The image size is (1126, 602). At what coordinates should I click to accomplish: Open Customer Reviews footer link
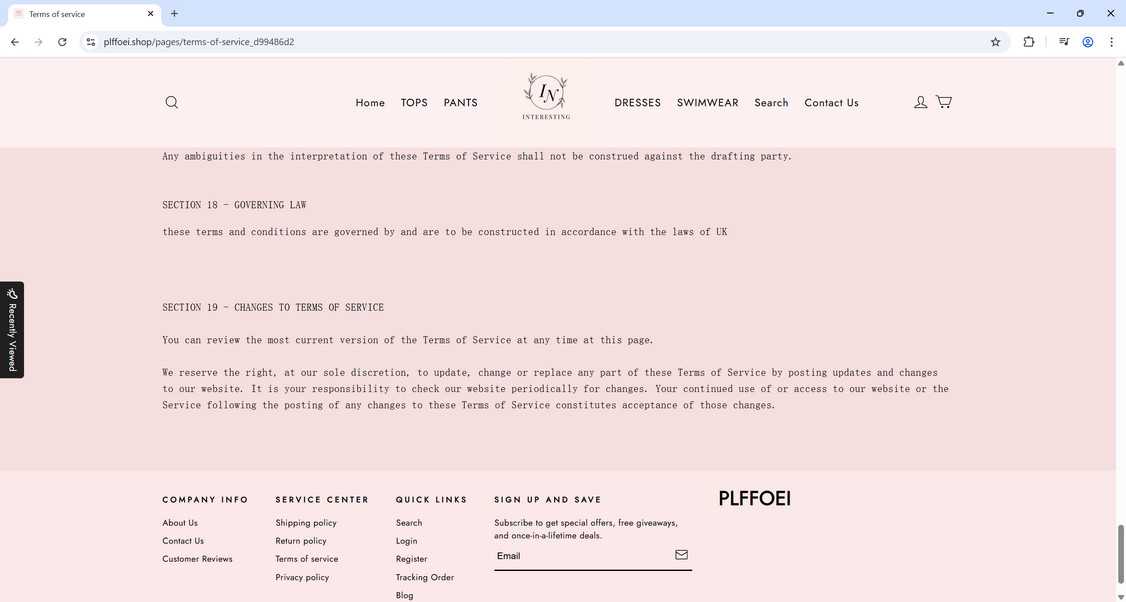(x=197, y=559)
